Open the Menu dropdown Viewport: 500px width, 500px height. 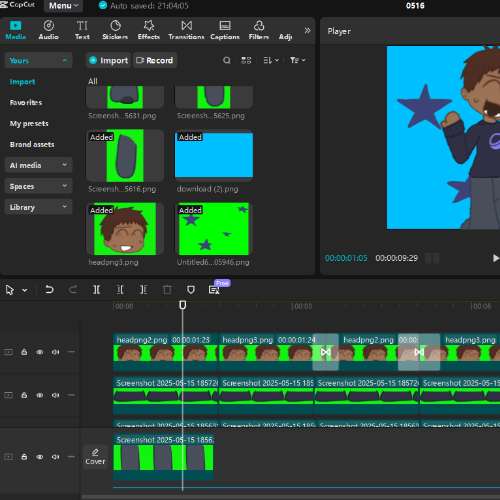tap(63, 6)
